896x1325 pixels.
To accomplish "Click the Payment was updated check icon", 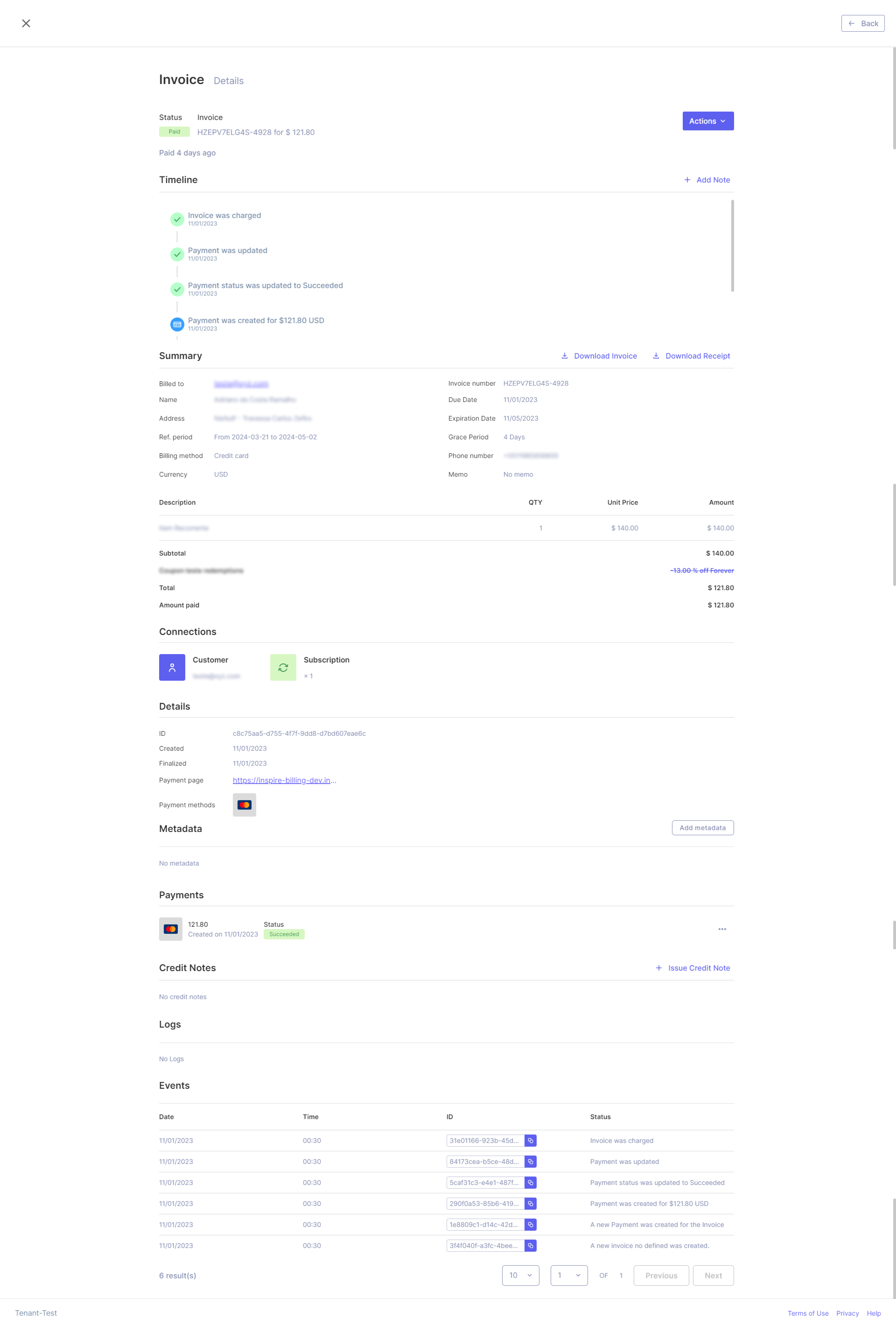I will [177, 254].
